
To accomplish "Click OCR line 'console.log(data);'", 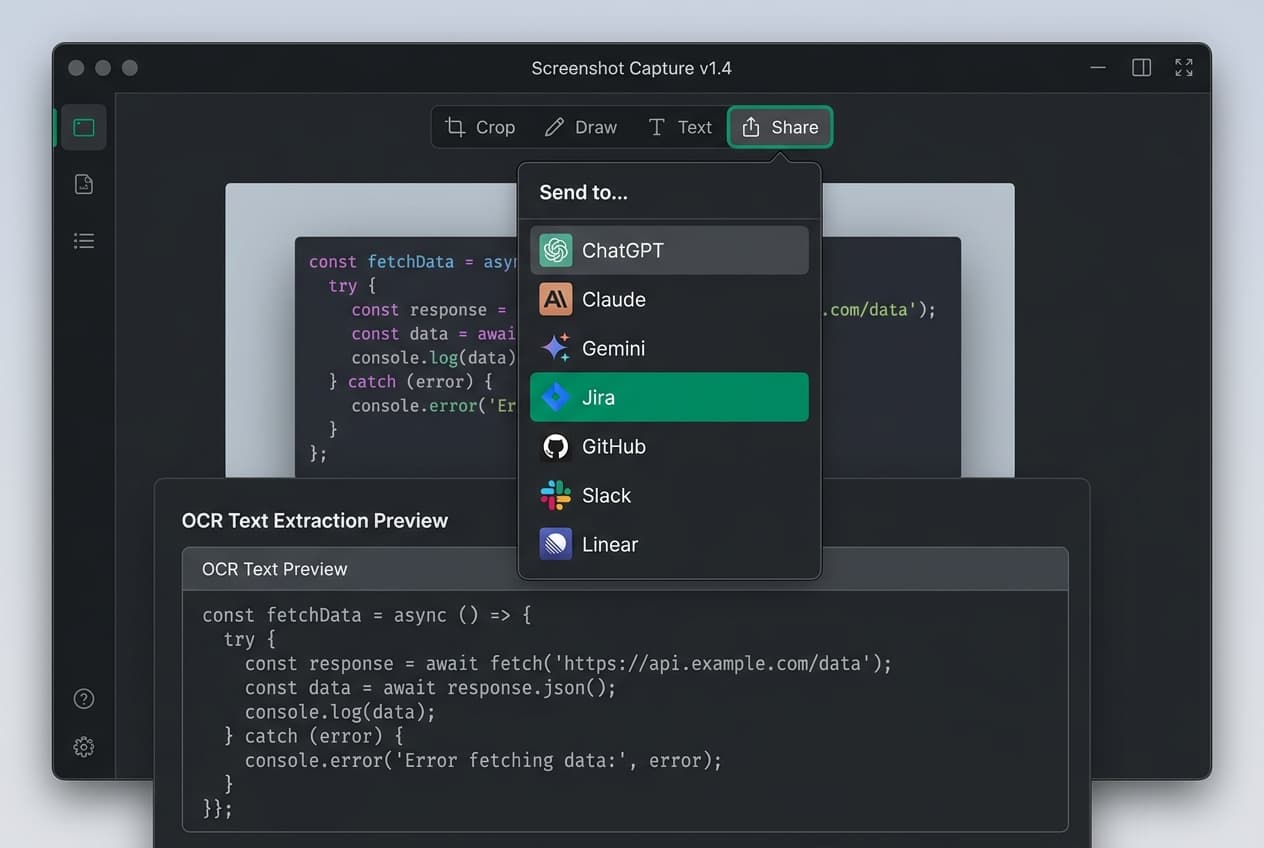I will (x=340, y=712).
